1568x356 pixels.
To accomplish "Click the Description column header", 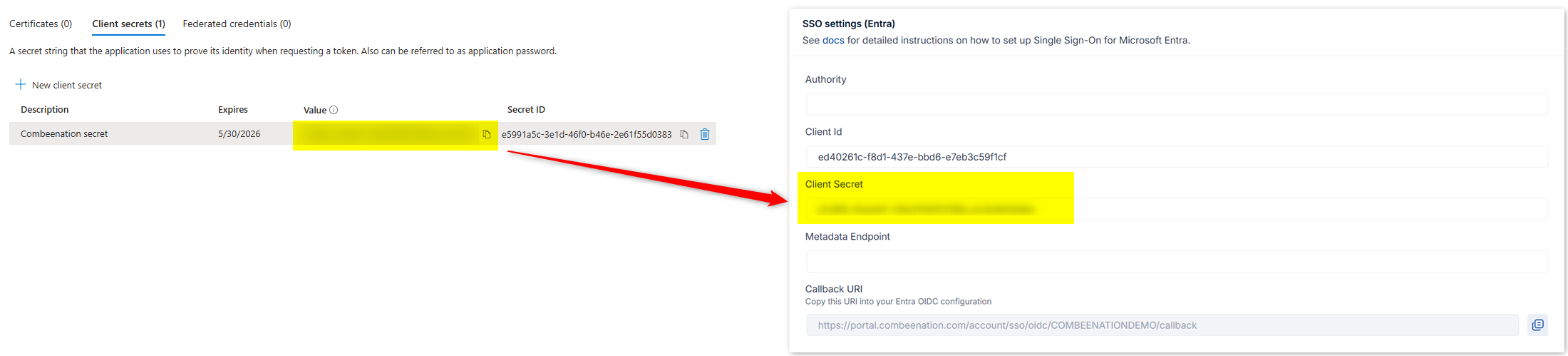I will click(45, 109).
